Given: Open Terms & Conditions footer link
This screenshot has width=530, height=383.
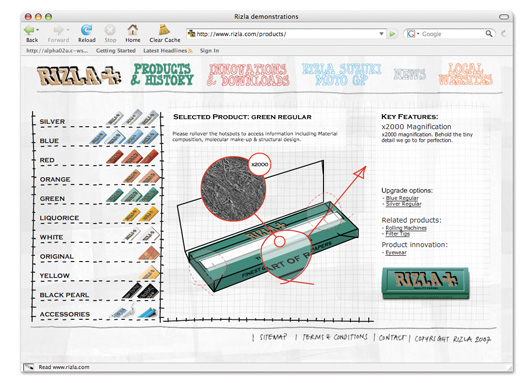Looking at the screenshot, I should (335, 337).
